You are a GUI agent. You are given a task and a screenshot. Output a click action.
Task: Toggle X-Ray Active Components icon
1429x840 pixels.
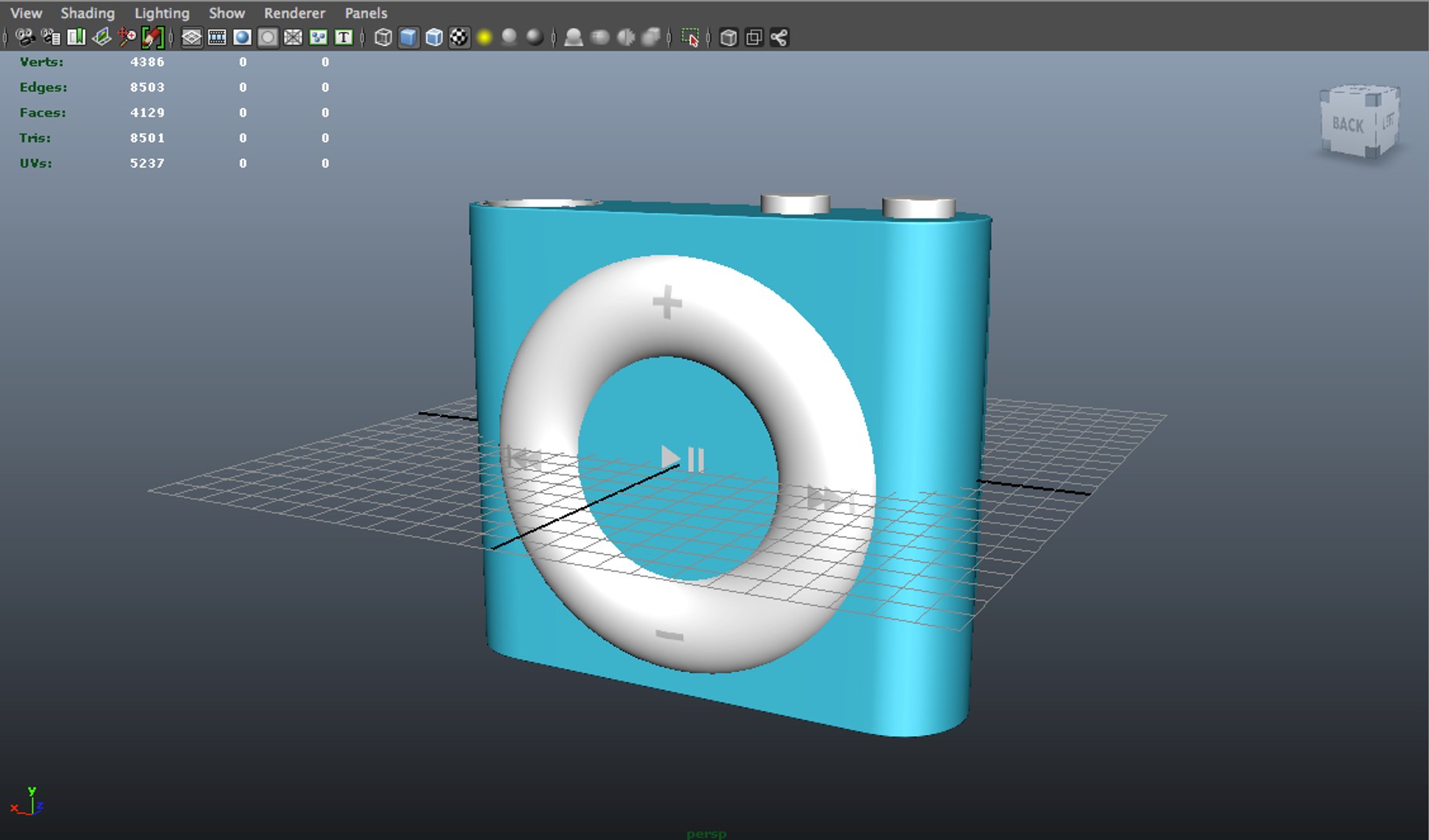(x=754, y=37)
